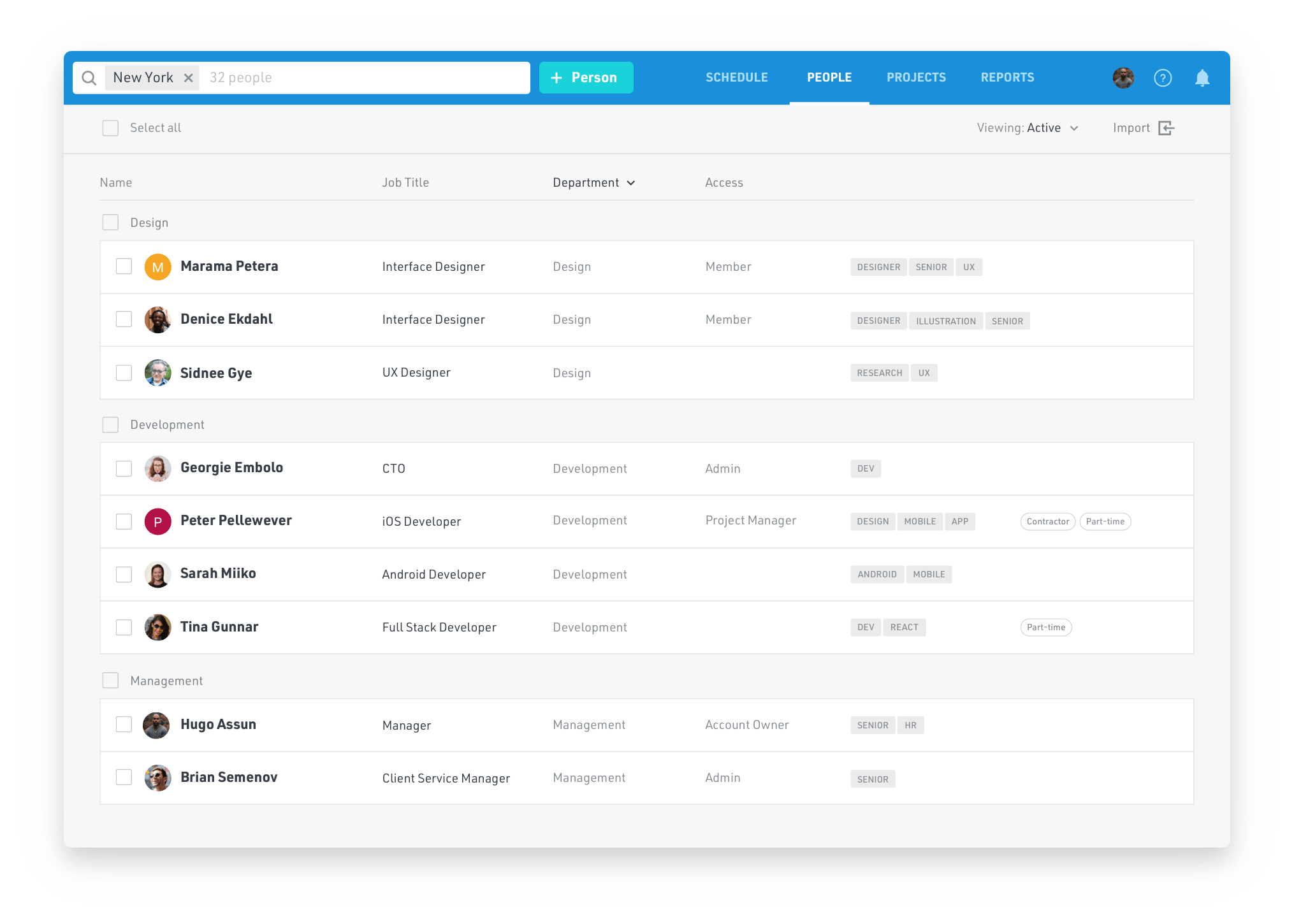Switch to the SCHEDULE tab
Screen dimensions: 1294x924
coord(737,77)
